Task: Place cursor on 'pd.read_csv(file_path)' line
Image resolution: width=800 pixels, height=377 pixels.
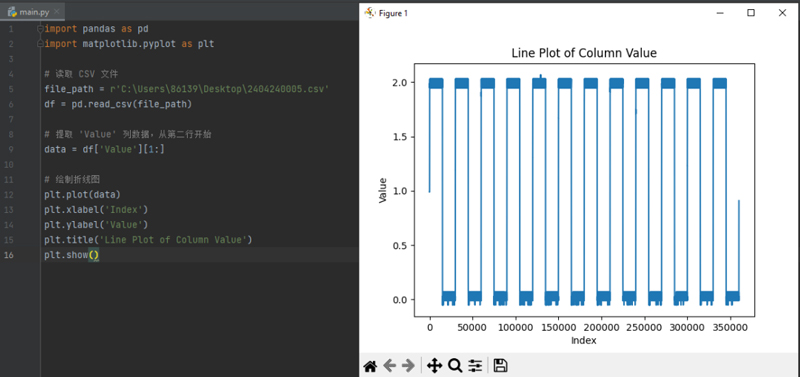Action: [x=118, y=104]
